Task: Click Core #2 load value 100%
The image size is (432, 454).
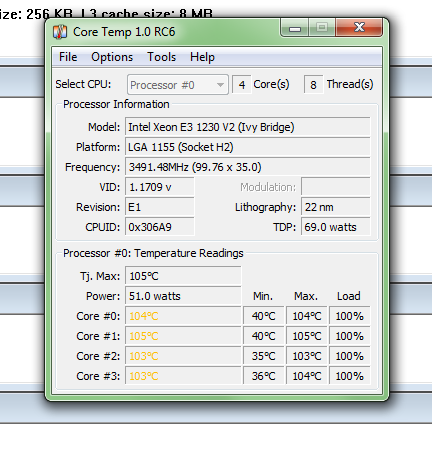Action: [350, 356]
